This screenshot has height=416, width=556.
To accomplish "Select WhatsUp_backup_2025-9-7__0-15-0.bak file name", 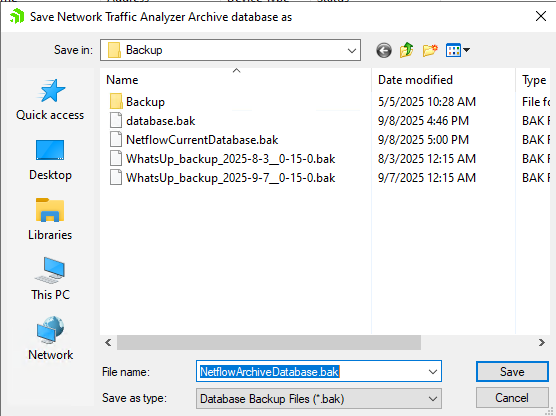I will tap(230, 178).
